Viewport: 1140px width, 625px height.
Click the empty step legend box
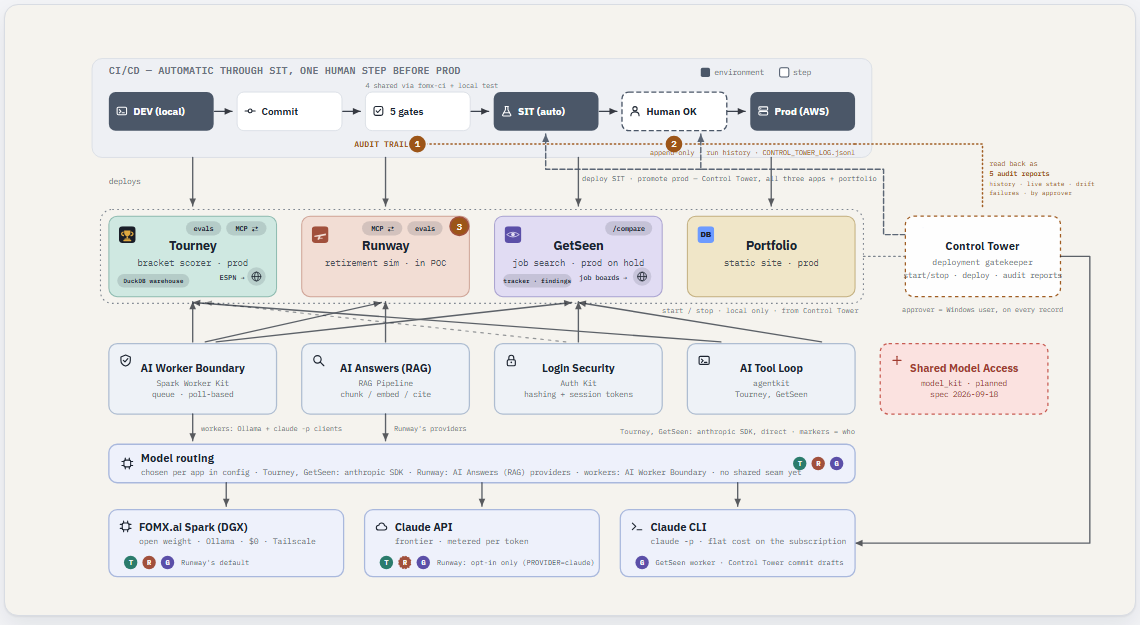click(784, 72)
